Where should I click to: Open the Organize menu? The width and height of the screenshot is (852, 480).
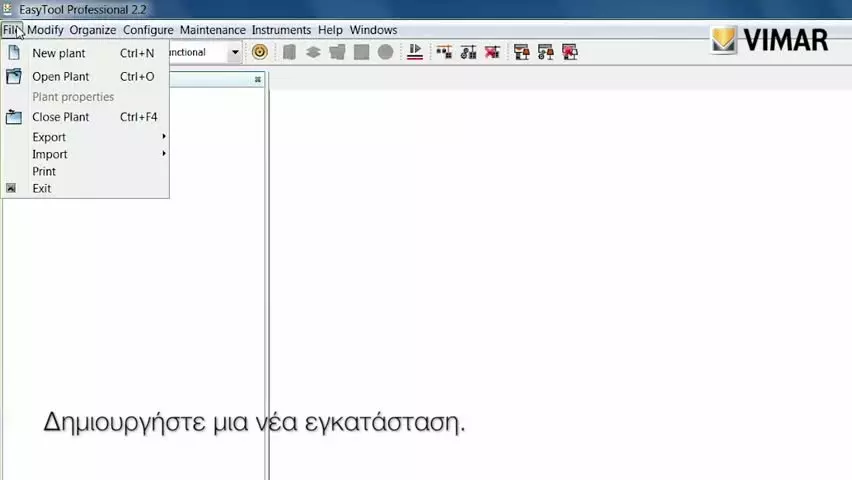click(93, 30)
